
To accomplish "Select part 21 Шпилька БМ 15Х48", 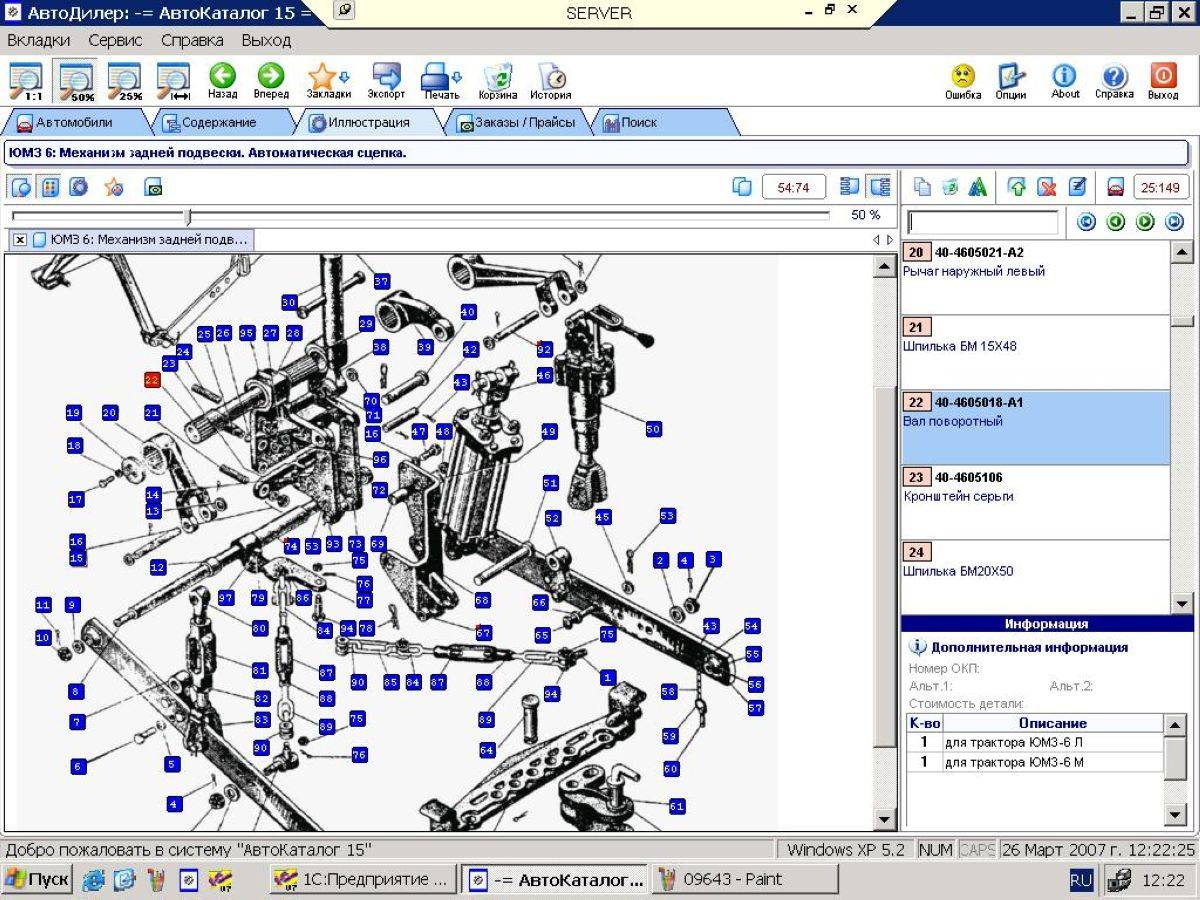I will point(1035,352).
